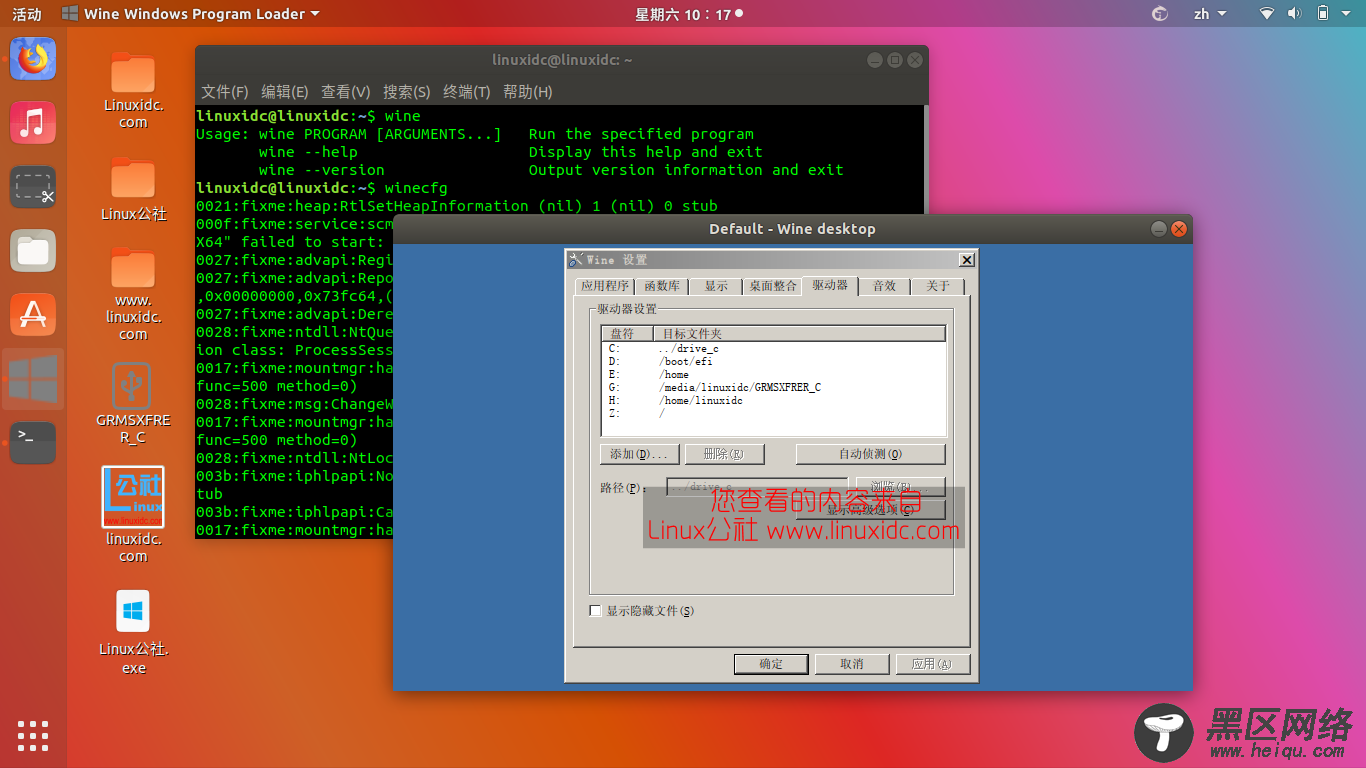Open the GRMSXFRER_C USB drive icon
The image size is (1366, 768).
(133, 403)
